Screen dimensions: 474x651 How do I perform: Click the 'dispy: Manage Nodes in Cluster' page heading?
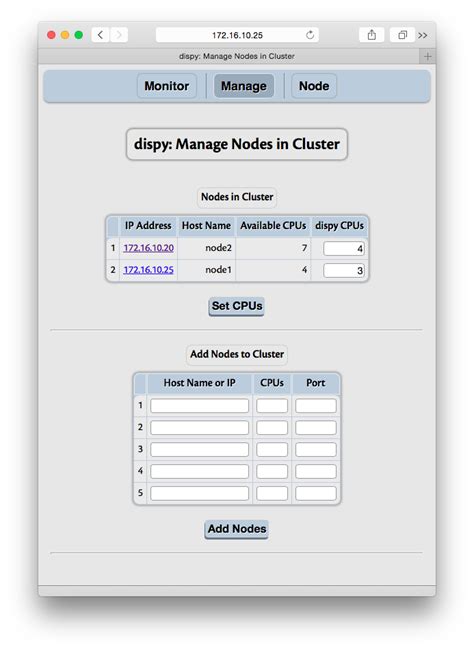click(x=237, y=144)
